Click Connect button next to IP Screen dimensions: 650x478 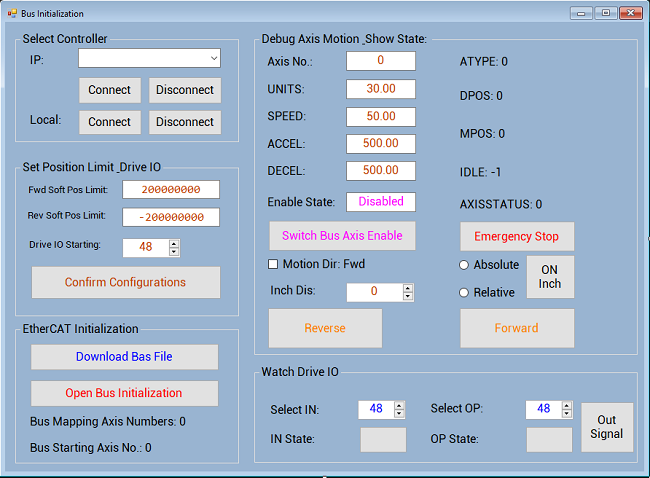pos(110,90)
